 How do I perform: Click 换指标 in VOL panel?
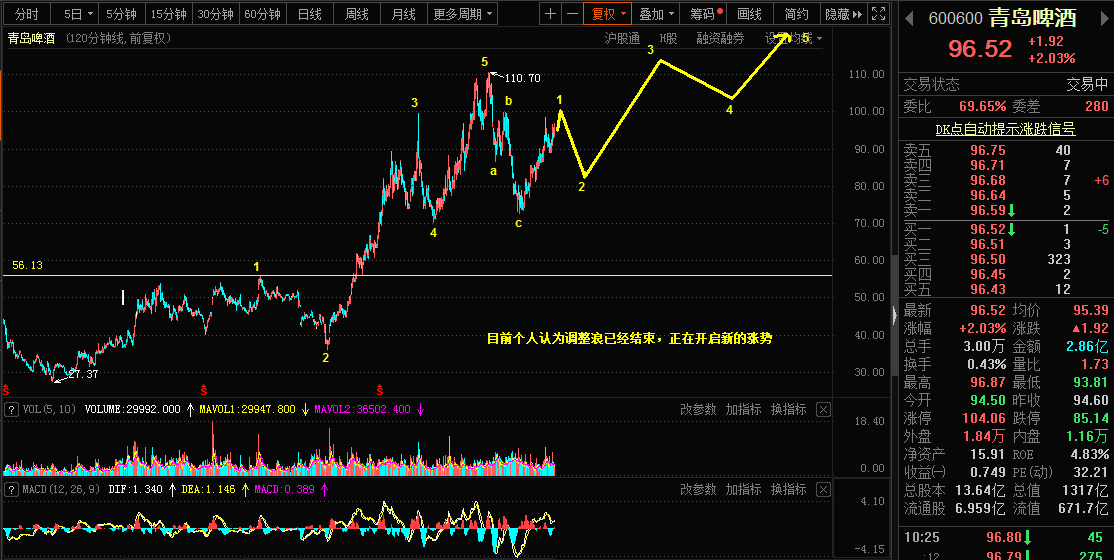789,409
